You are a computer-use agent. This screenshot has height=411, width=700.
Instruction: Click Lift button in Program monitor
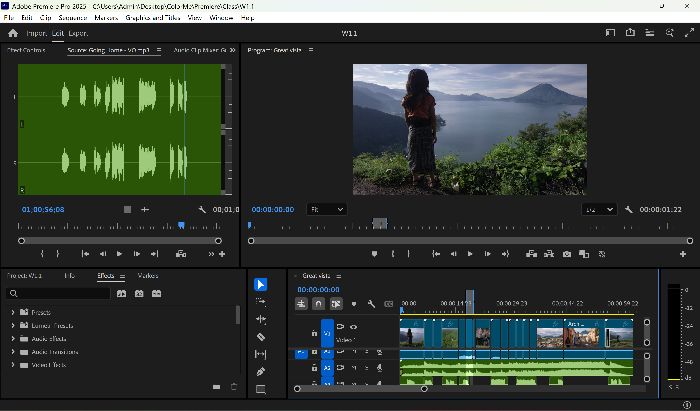tap(531, 254)
